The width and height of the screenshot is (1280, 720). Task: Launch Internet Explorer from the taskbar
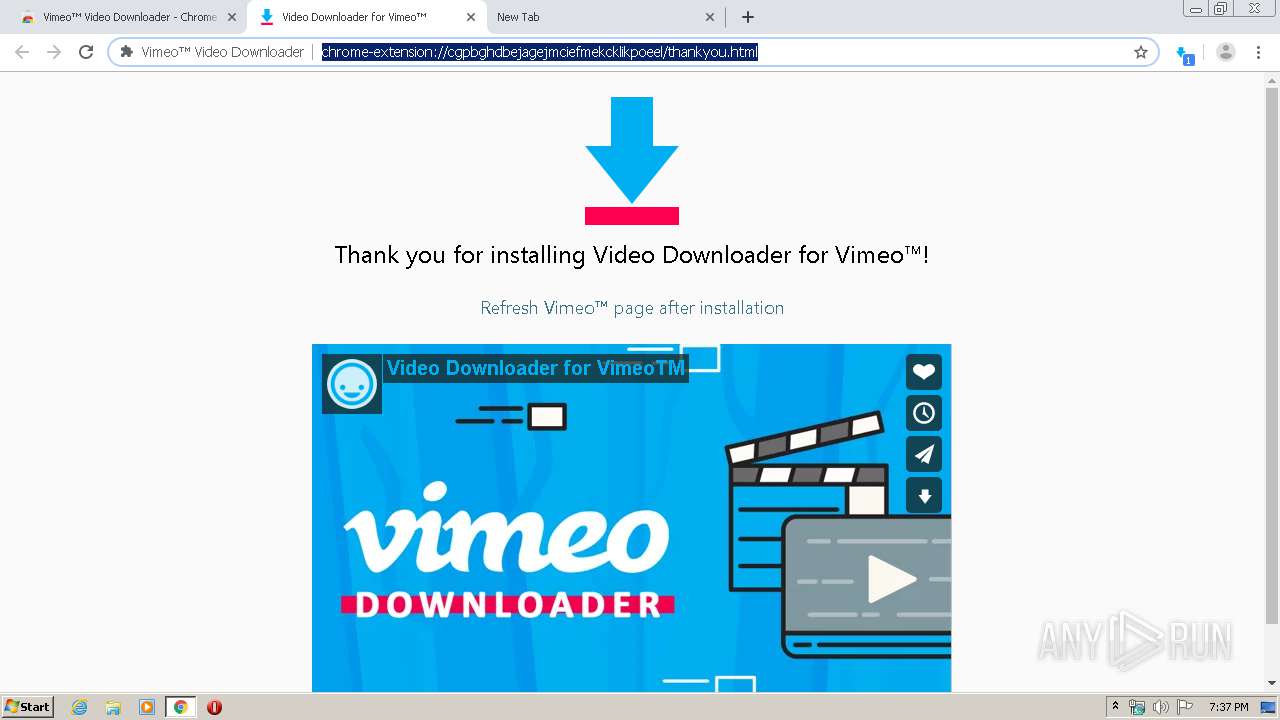[80, 707]
